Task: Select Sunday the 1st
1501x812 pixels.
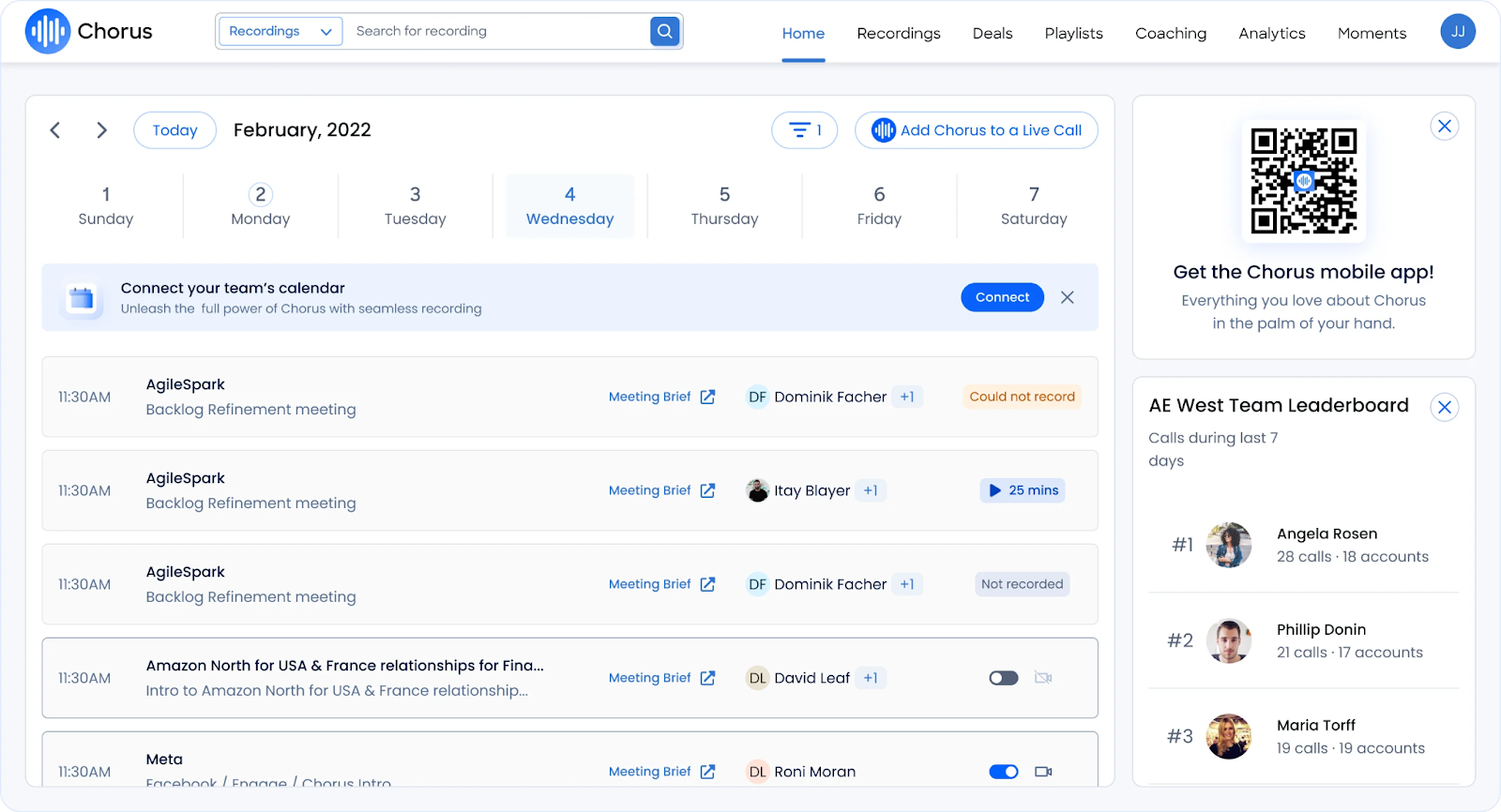Action: click(106, 206)
